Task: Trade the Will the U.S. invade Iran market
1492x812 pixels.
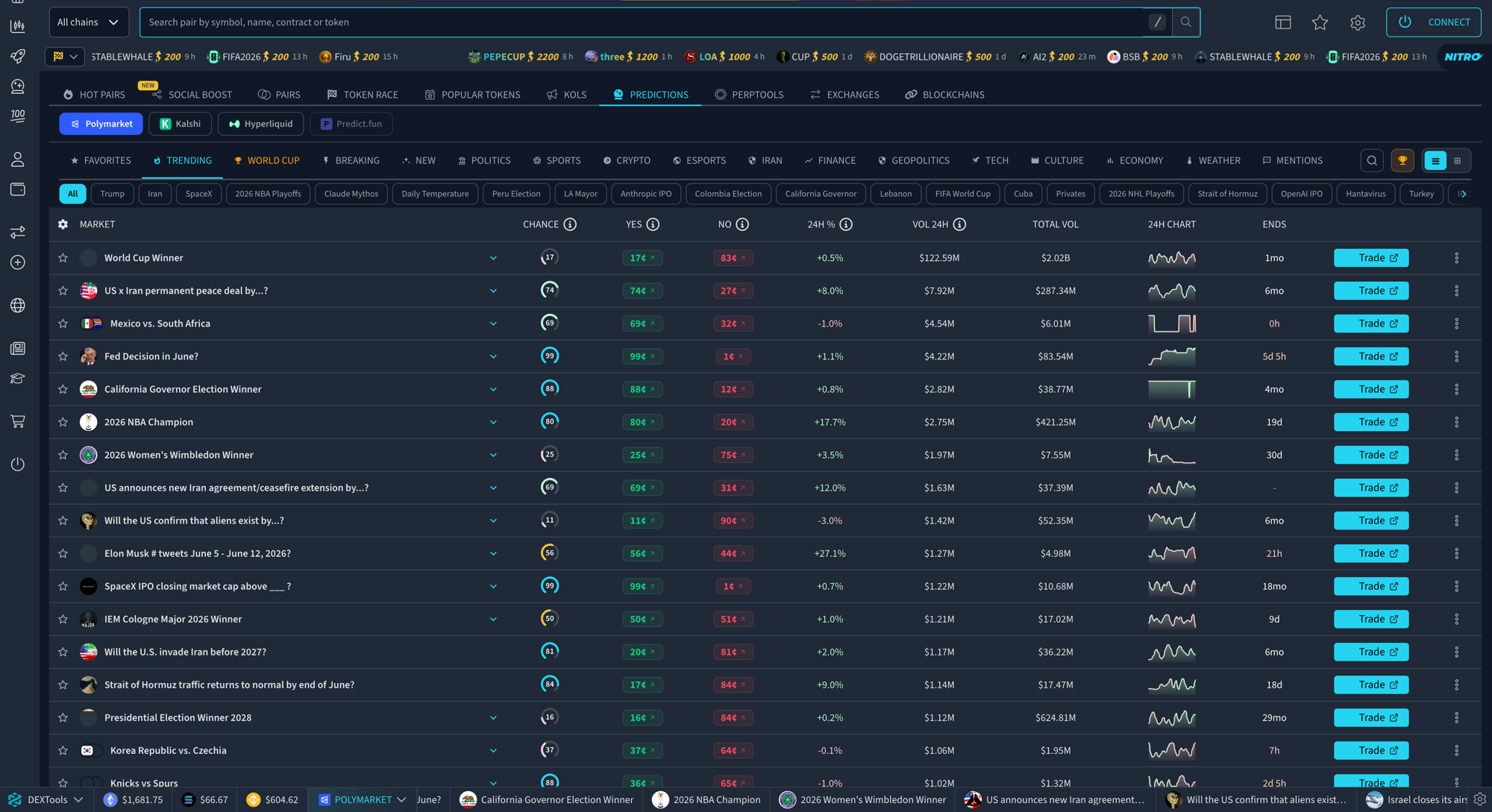Action: [1371, 652]
